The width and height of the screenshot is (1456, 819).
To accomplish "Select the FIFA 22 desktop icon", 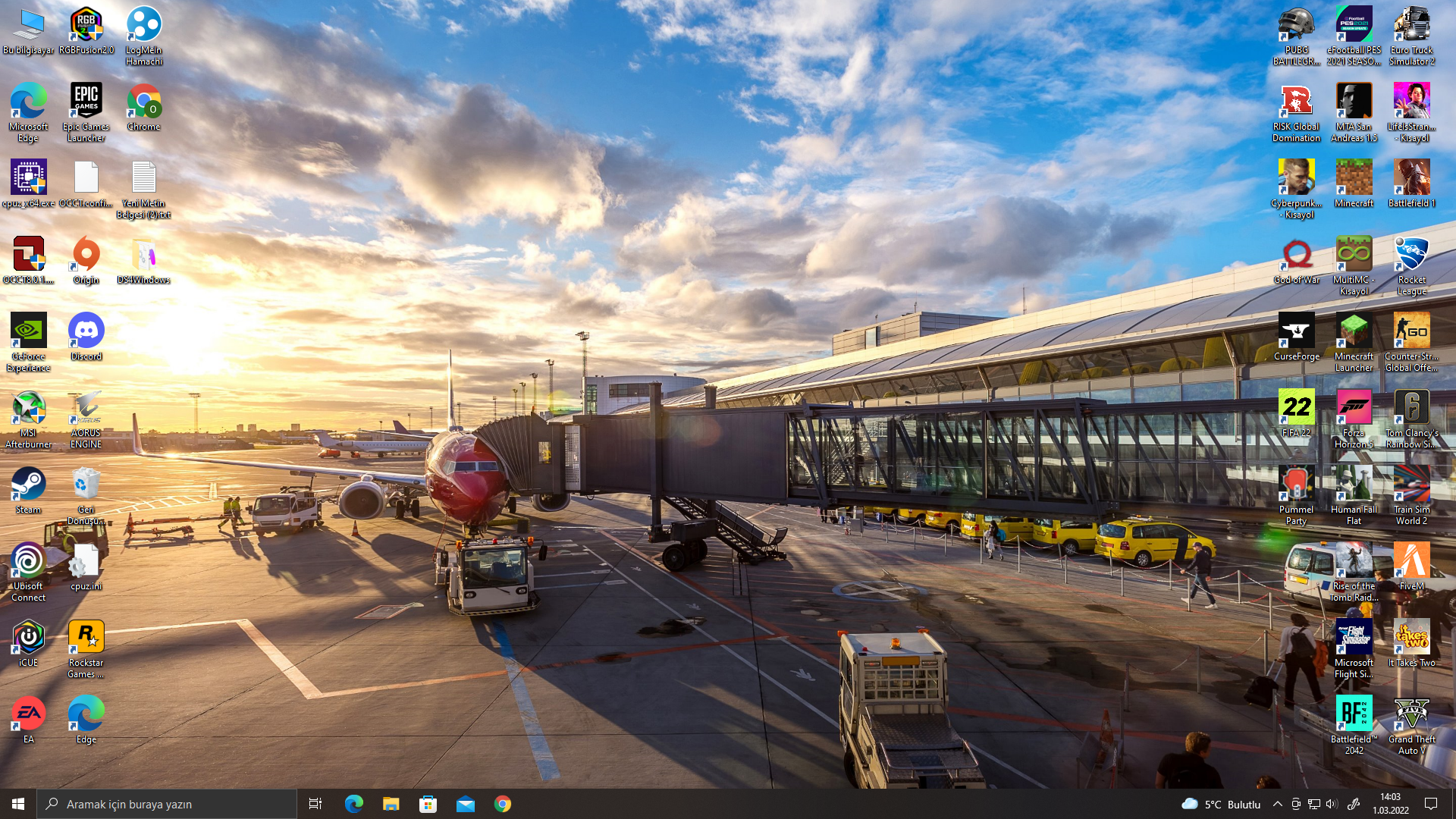I will (x=1296, y=409).
